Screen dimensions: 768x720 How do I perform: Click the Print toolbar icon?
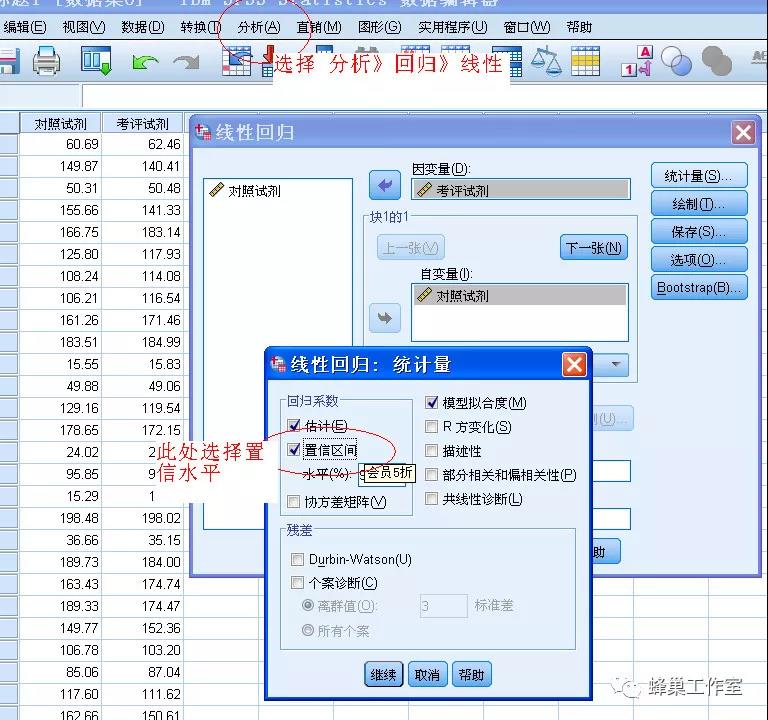click(47, 63)
